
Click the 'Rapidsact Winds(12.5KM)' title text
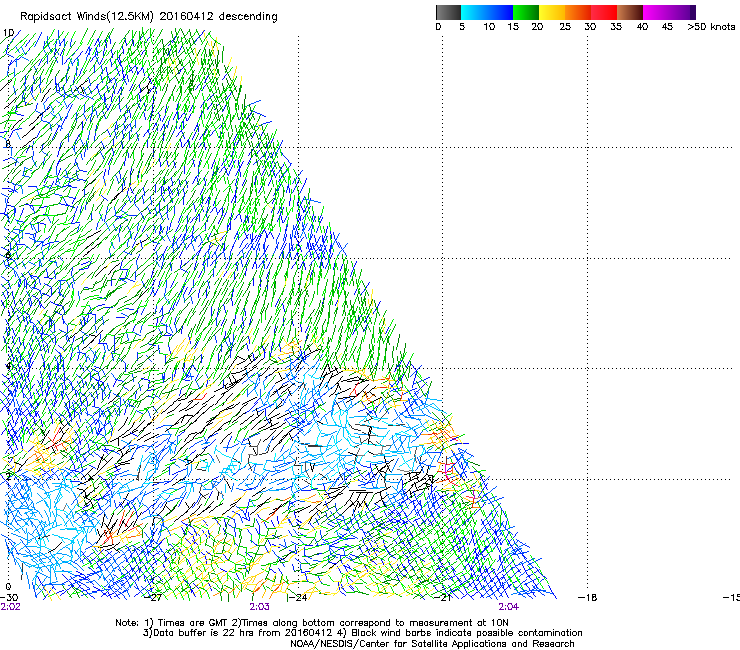pos(87,17)
